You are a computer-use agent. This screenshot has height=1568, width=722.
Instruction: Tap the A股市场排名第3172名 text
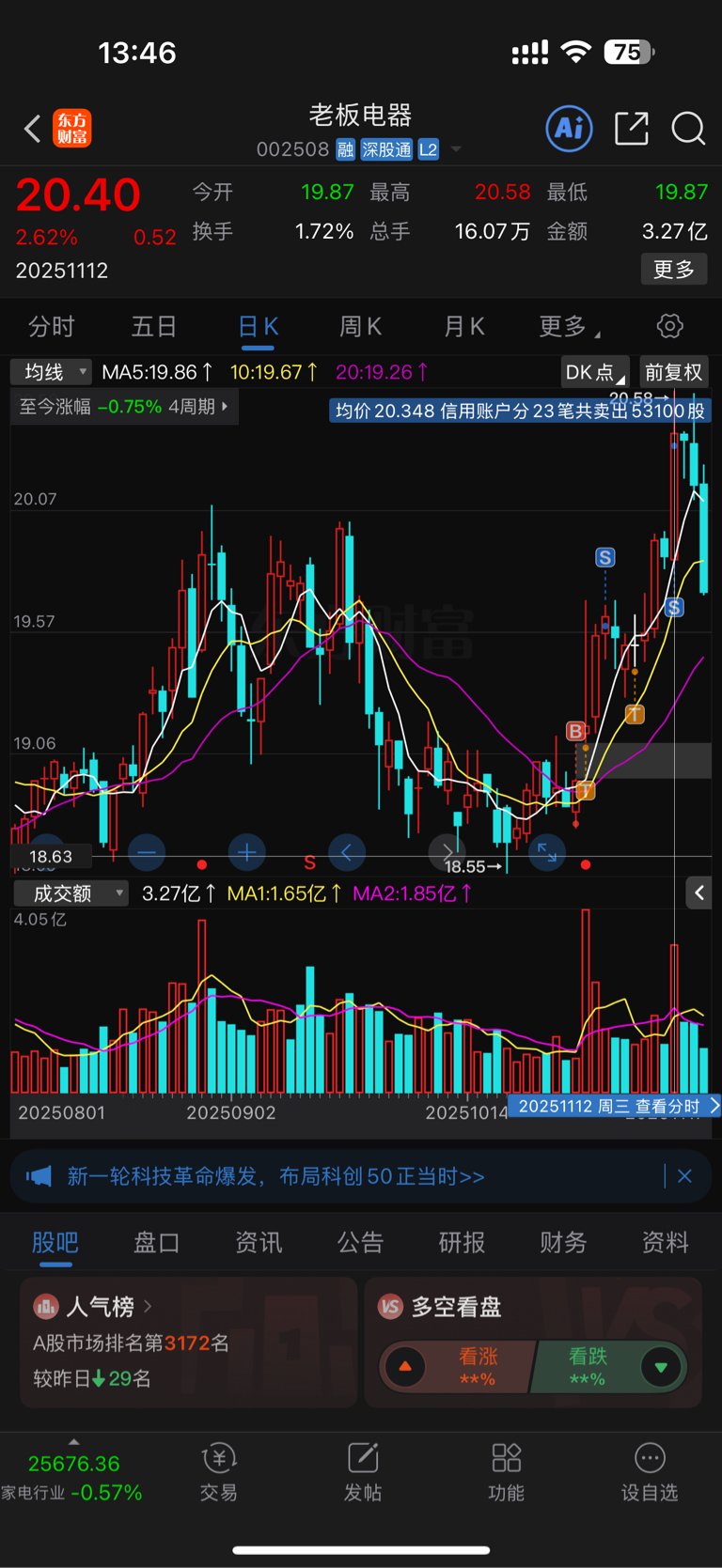131,1343
